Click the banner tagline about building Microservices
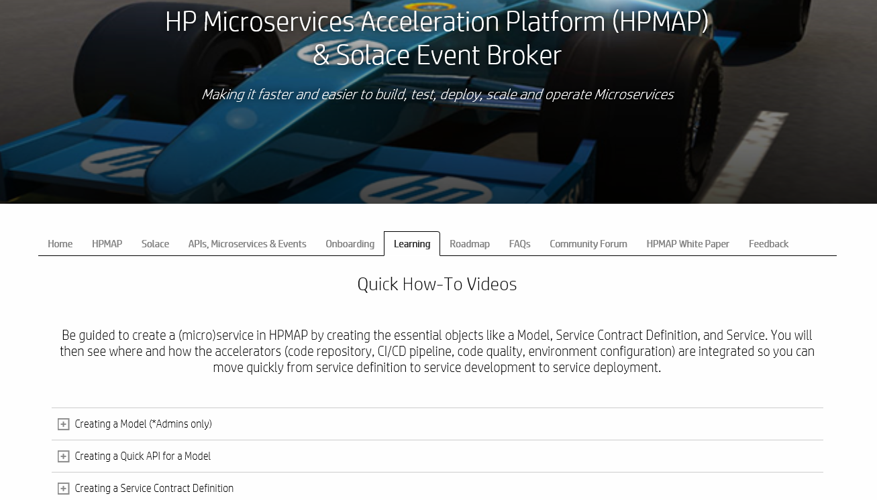Screen dimensions: 877x500 coord(437,95)
